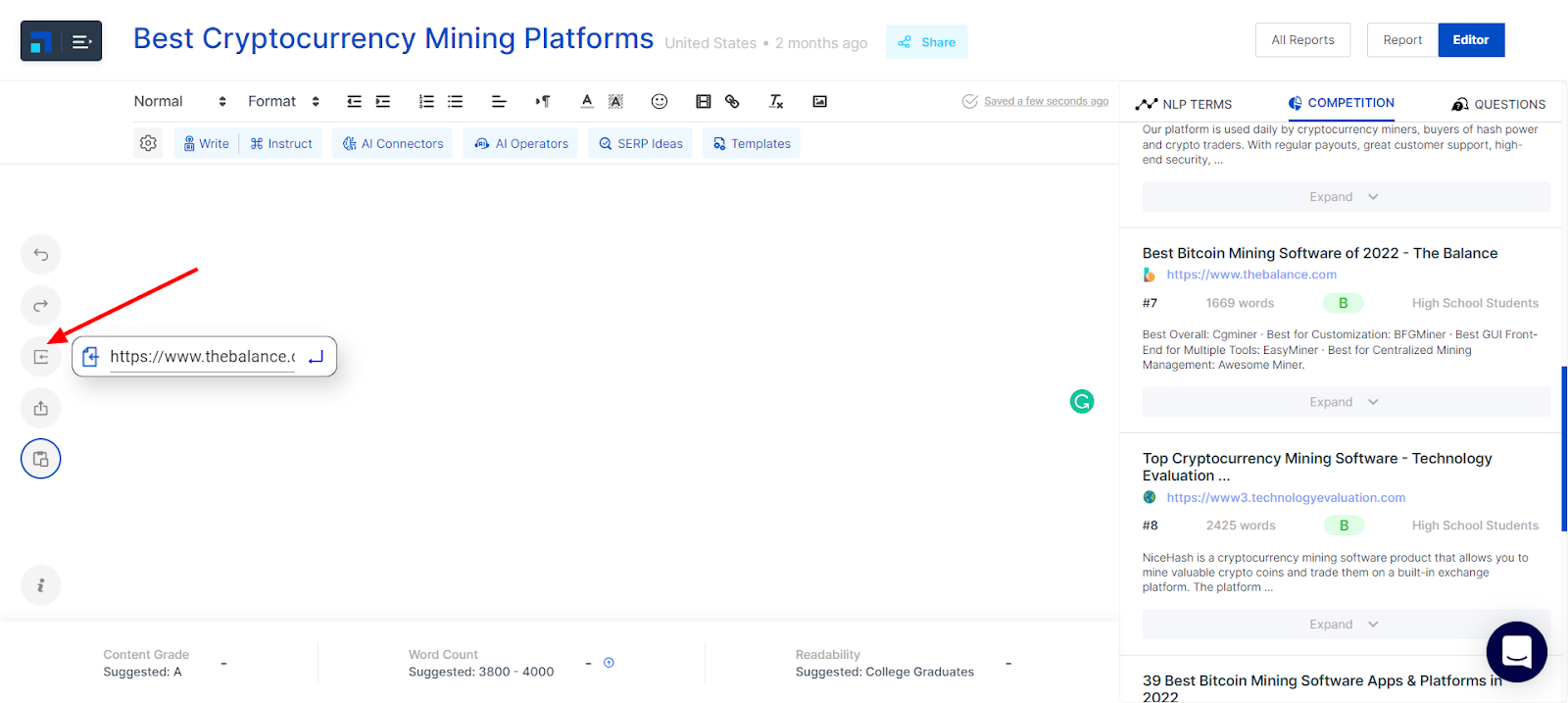Open the Normal paragraph style dropdown
Image resolution: width=1568 pixels, height=703 pixels.
click(180, 101)
